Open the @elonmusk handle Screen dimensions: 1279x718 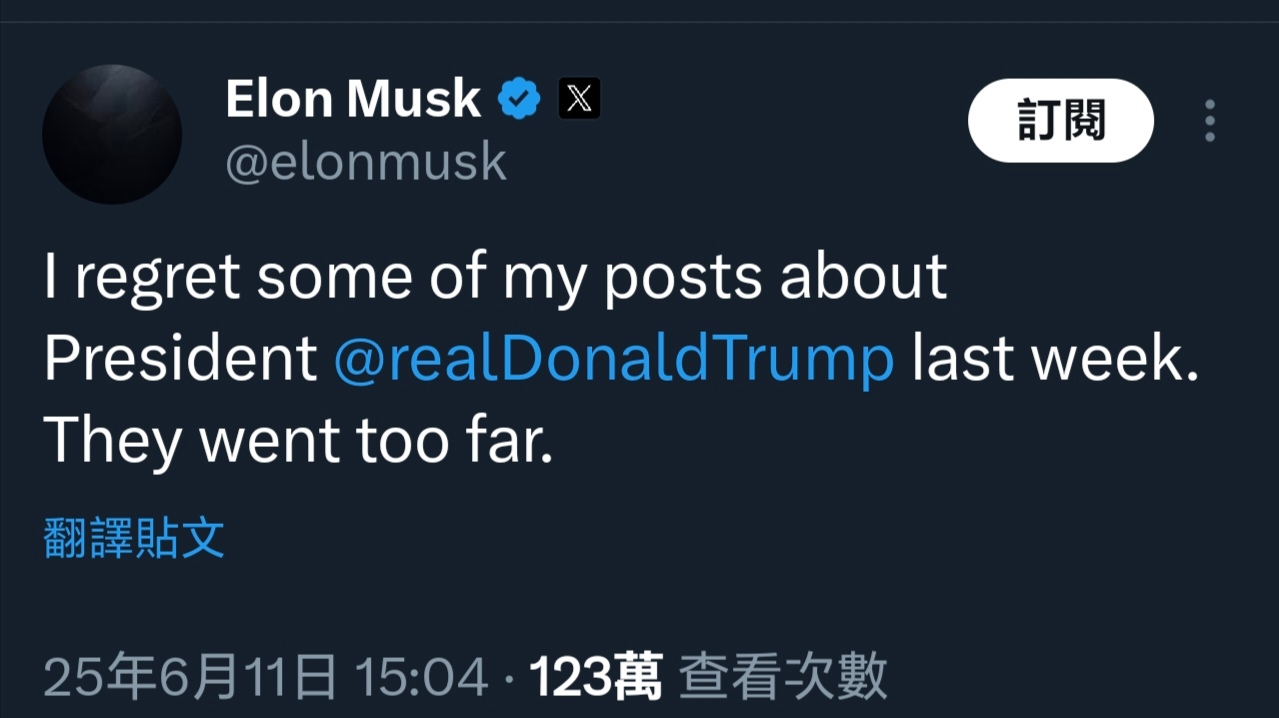(x=366, y=162)
